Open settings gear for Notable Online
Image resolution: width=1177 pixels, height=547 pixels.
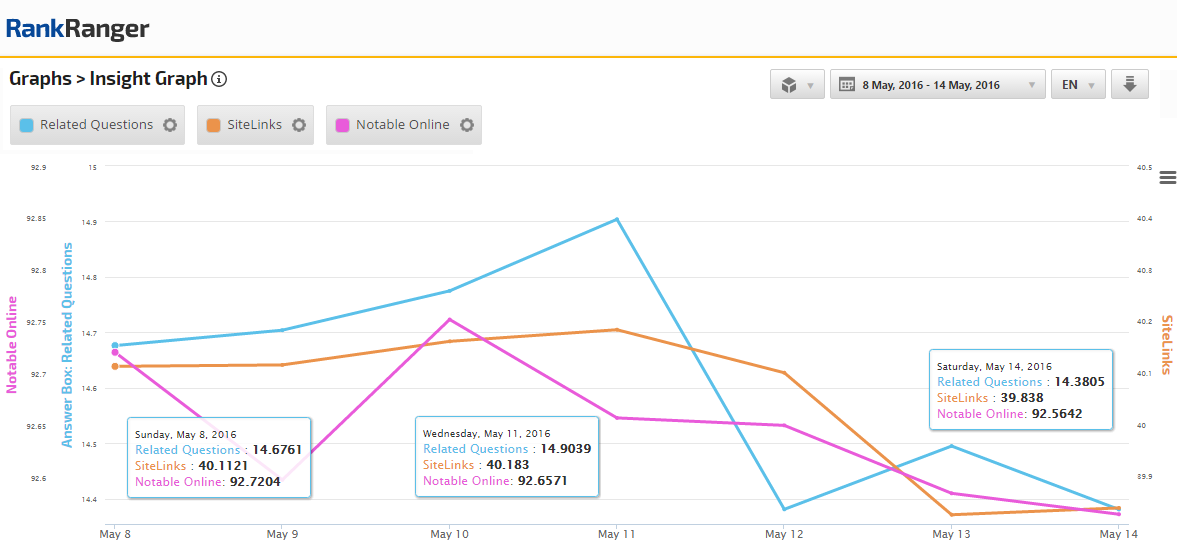pyautogui.click(x=466, y=125)
